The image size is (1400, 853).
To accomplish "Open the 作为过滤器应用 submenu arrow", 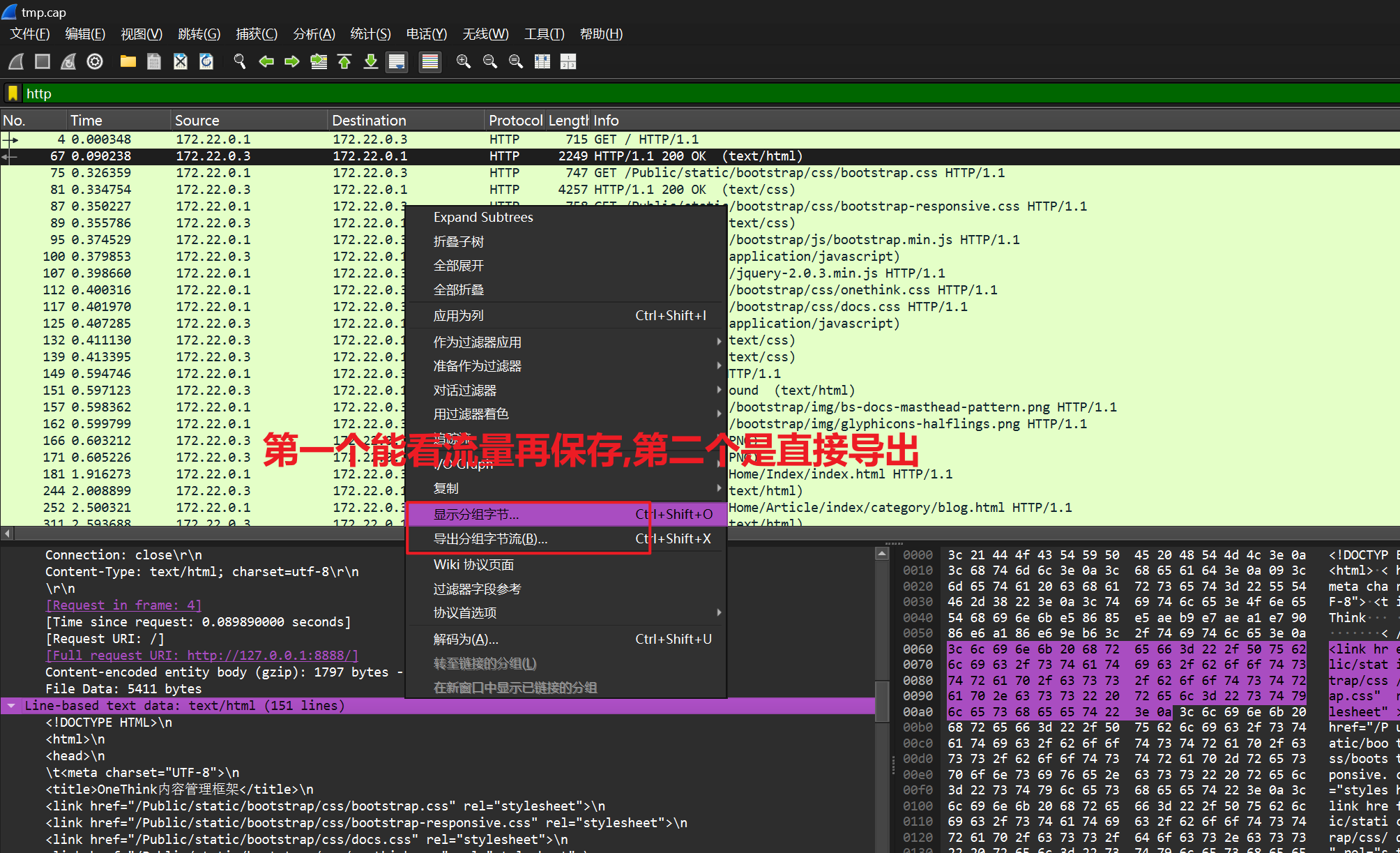I will [719, 342].
